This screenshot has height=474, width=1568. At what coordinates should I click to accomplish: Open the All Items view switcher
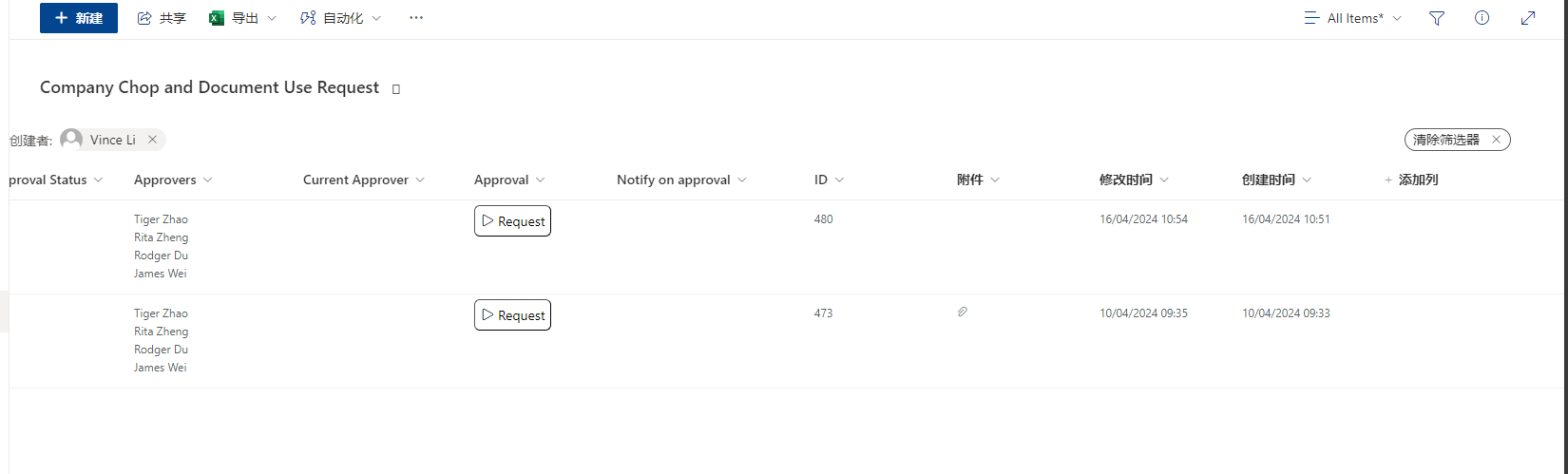coord(1353,18)
